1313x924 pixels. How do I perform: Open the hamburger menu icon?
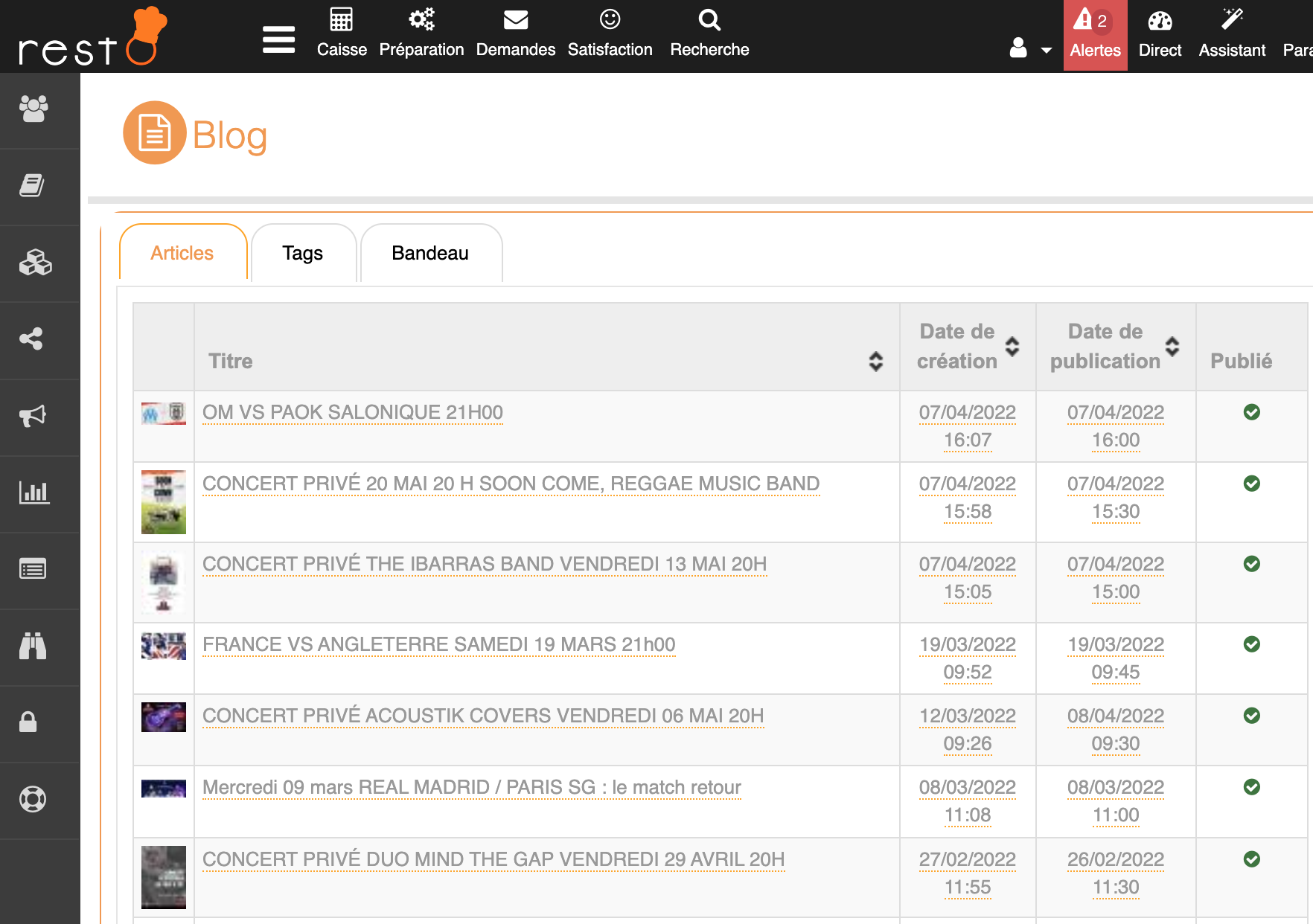[x=278, y=39]
